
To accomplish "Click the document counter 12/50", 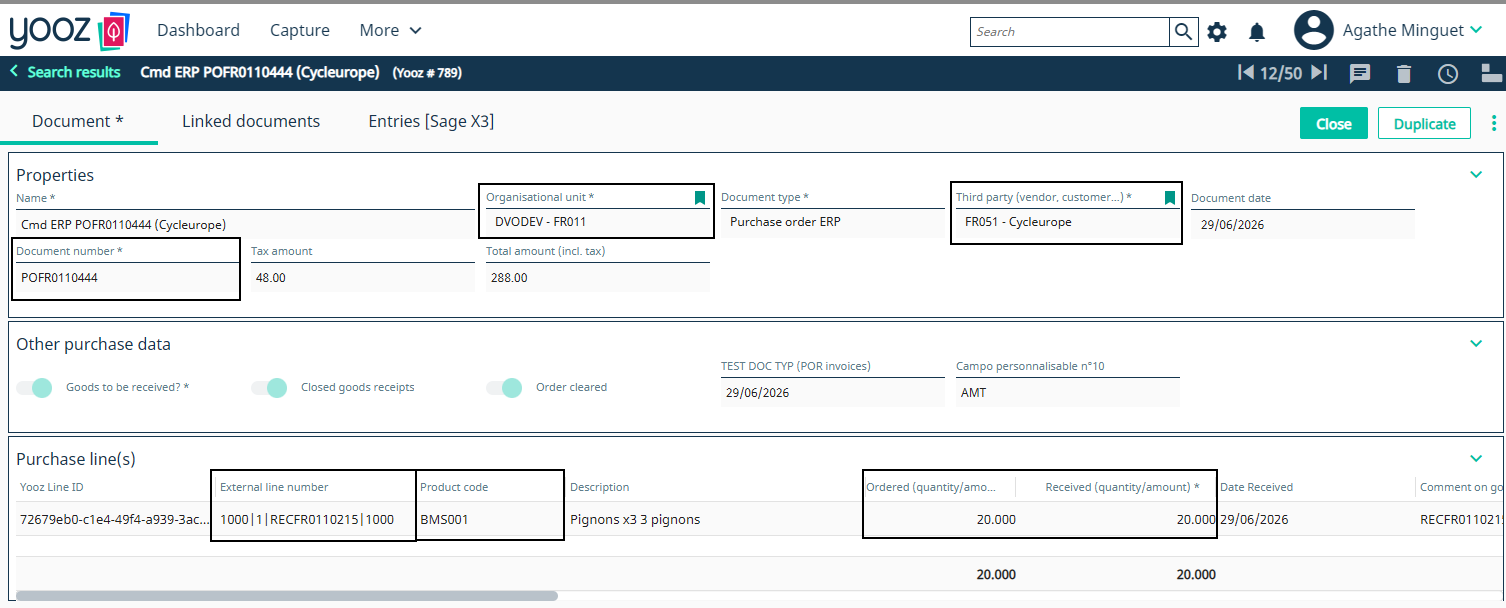I will point(1281,73).
